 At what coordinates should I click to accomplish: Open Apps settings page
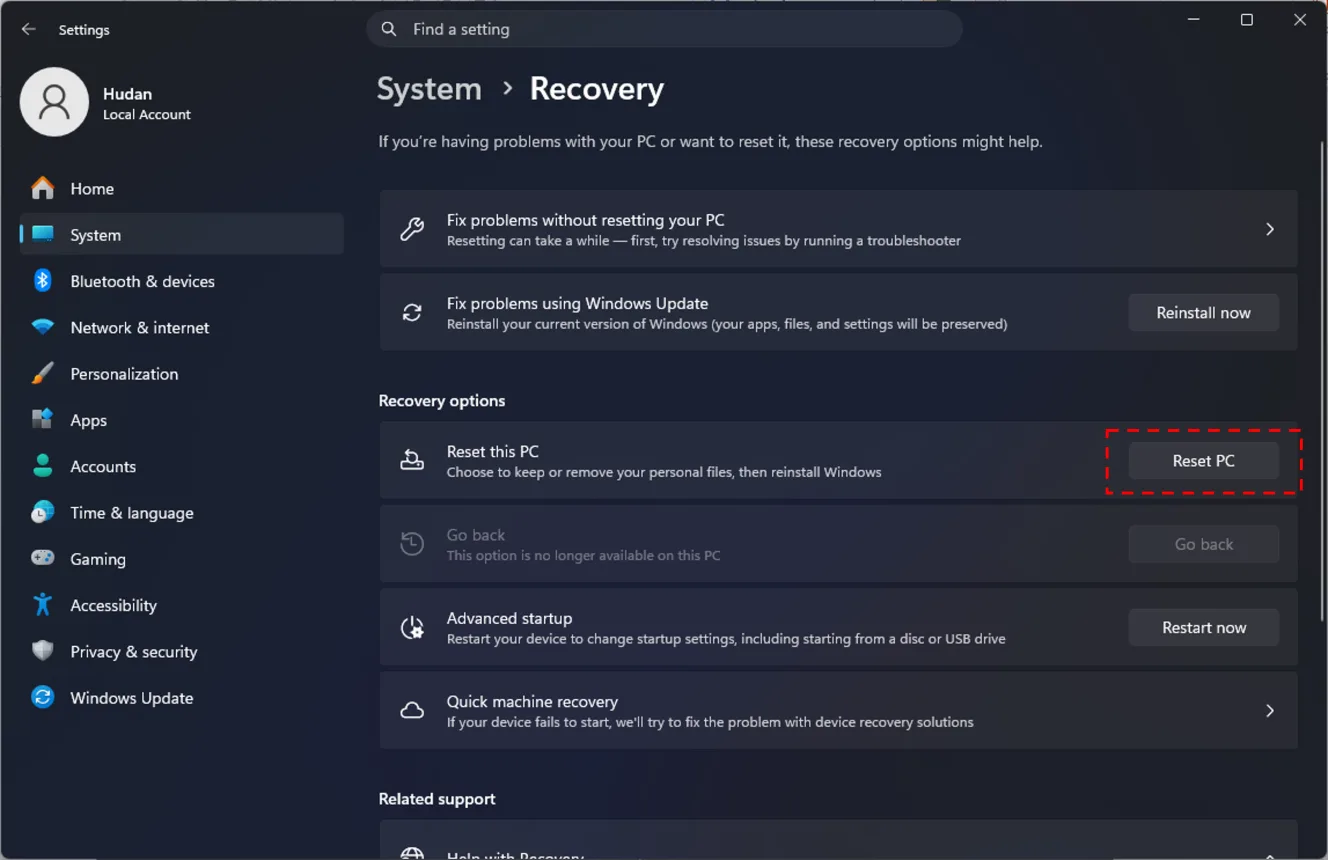pyautogui.click(x=182, y=420)
